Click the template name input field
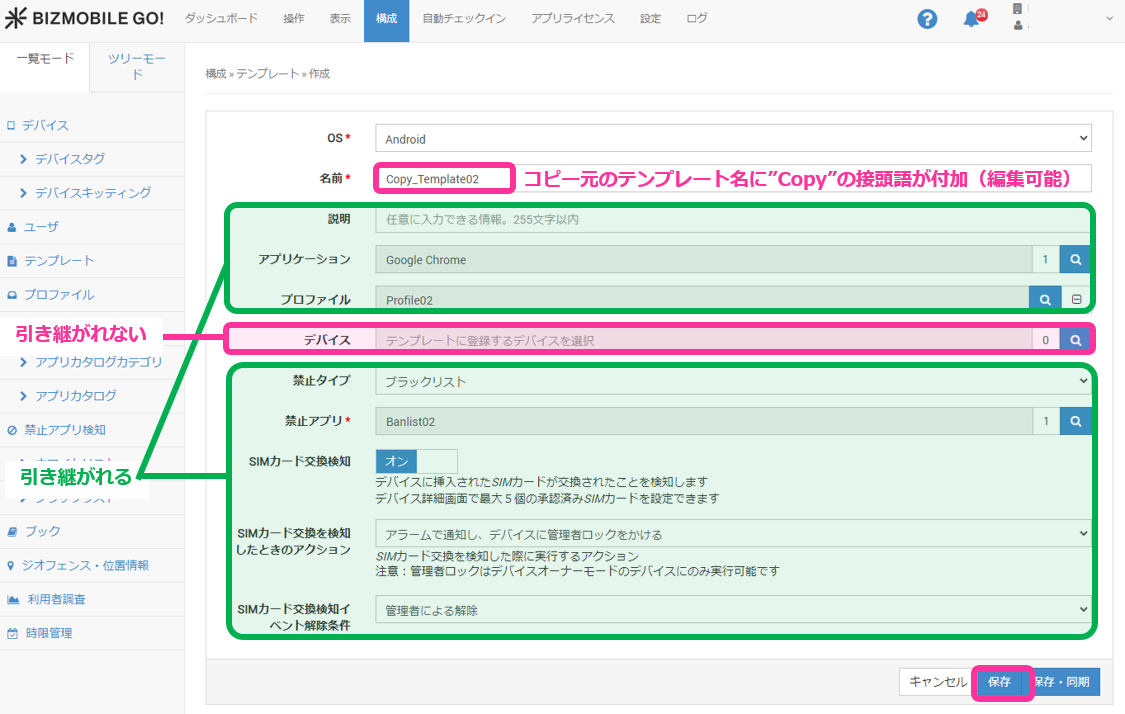The width and height of the screenshot is (1125, 714). [444, 179]
